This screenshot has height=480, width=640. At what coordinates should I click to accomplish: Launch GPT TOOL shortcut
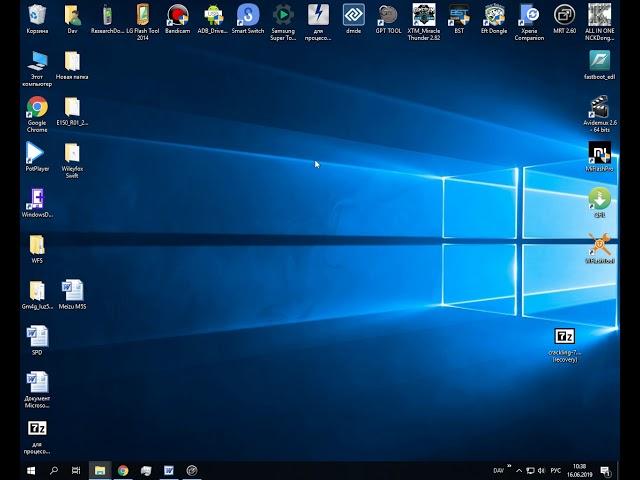click(388, 19)
